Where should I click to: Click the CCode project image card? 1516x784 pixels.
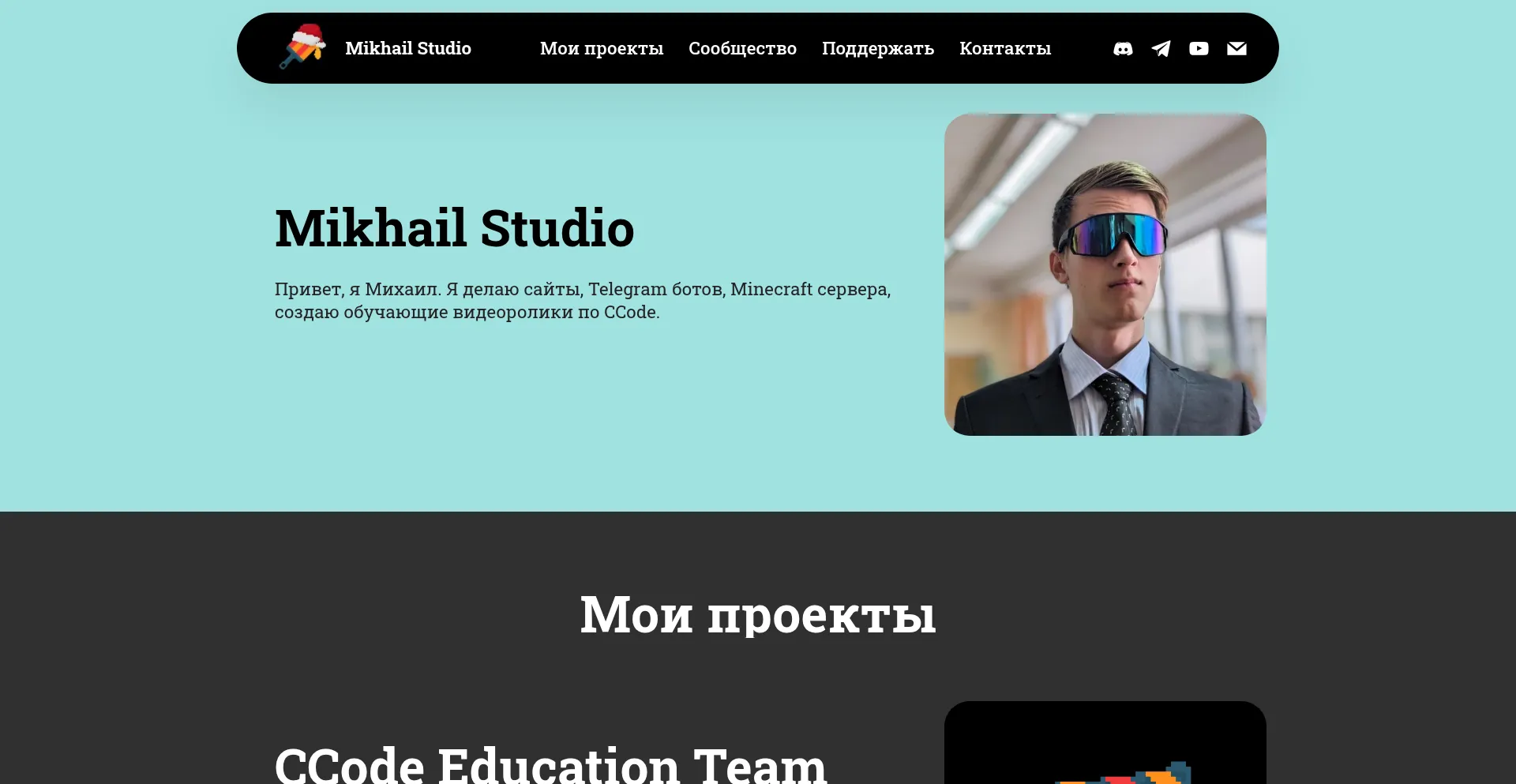1105,742
